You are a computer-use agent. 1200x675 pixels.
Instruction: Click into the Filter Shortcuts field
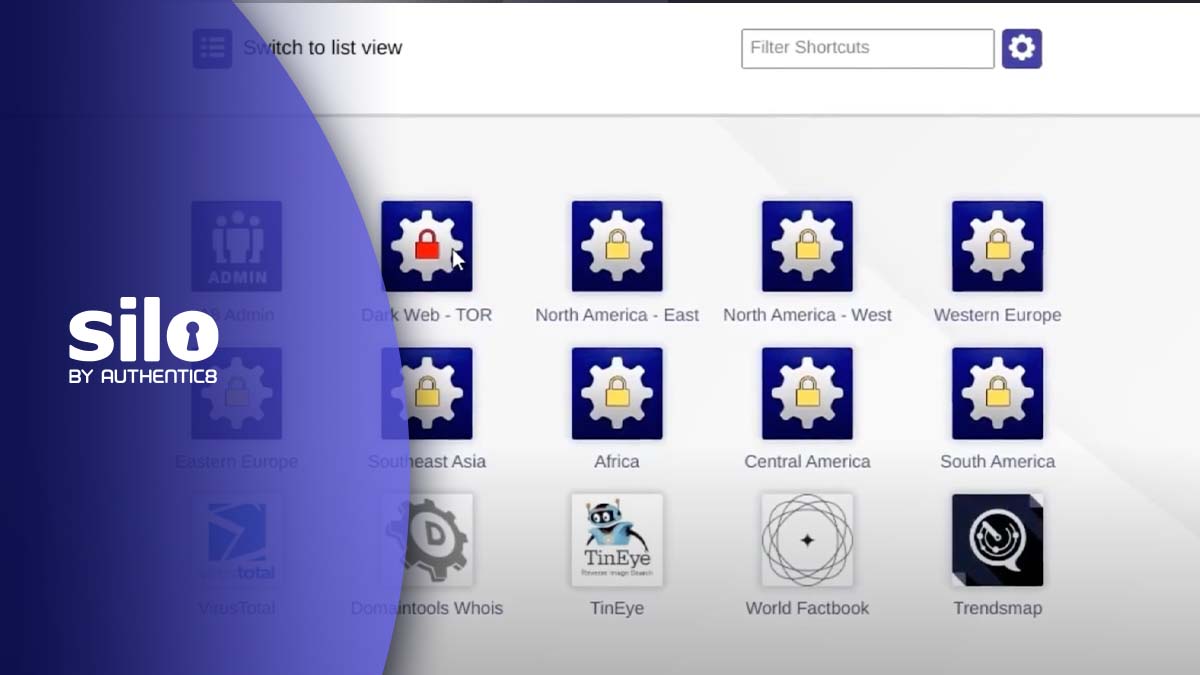[868, 48]
